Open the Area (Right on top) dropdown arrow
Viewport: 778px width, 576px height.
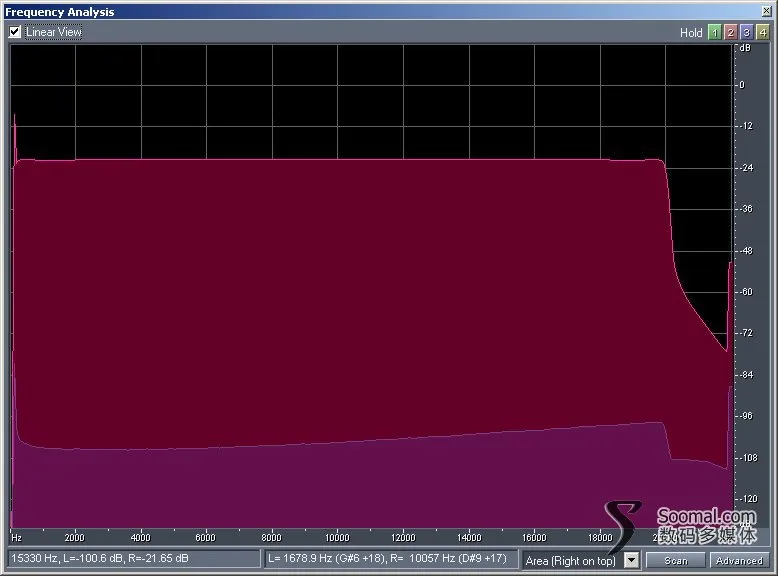pos(631,561)
